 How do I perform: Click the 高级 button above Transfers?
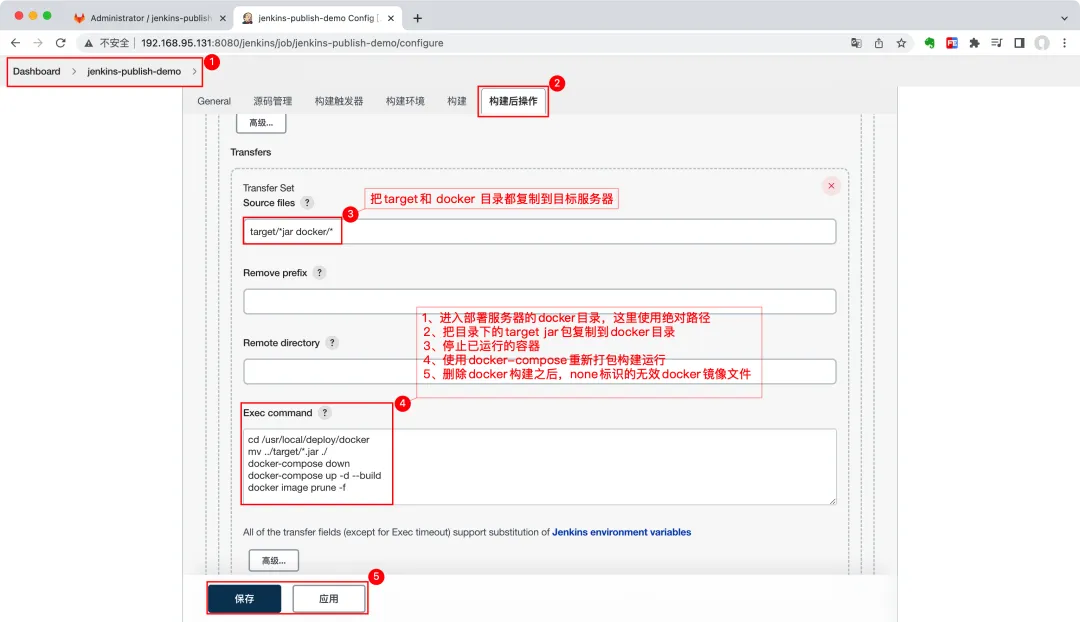[261, 123]
